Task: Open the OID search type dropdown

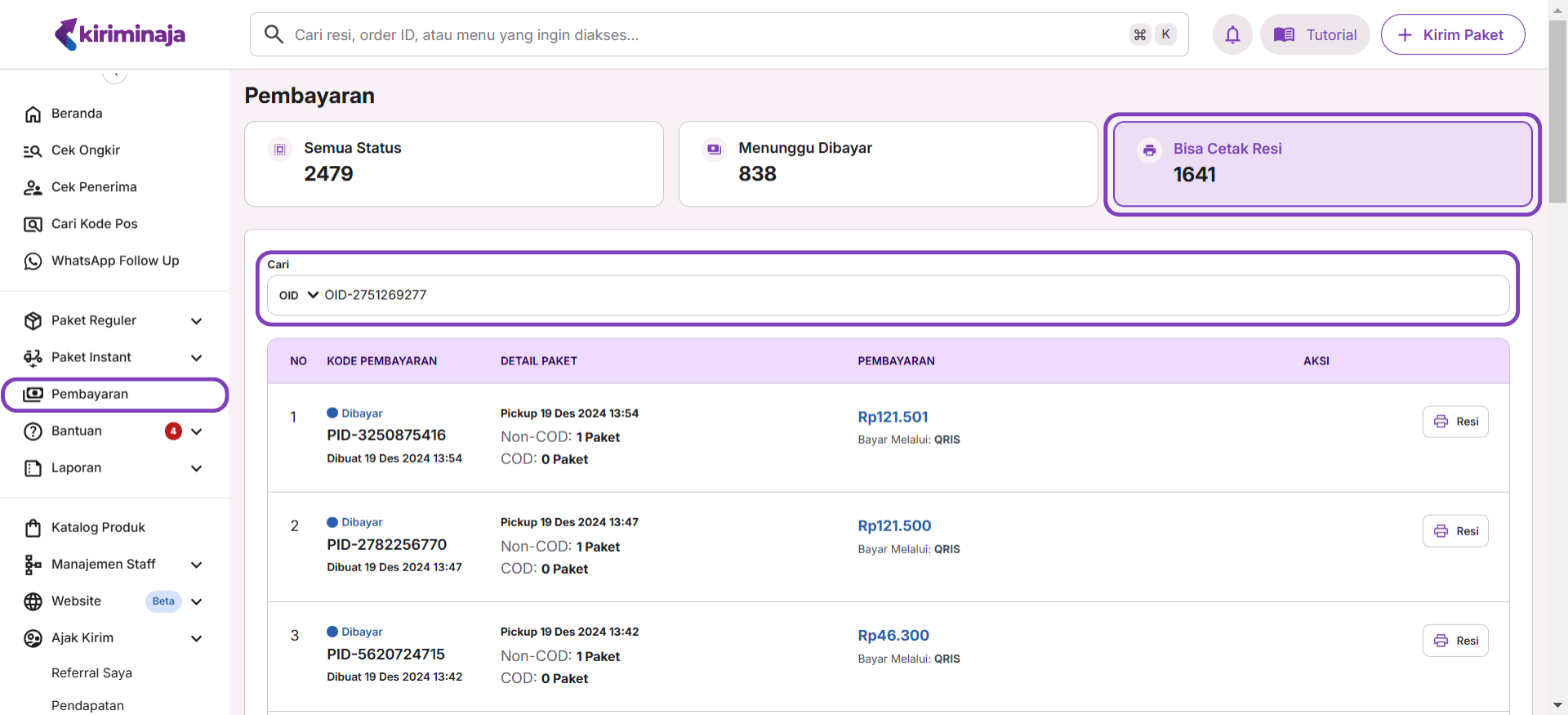Action: pos(298,295)
